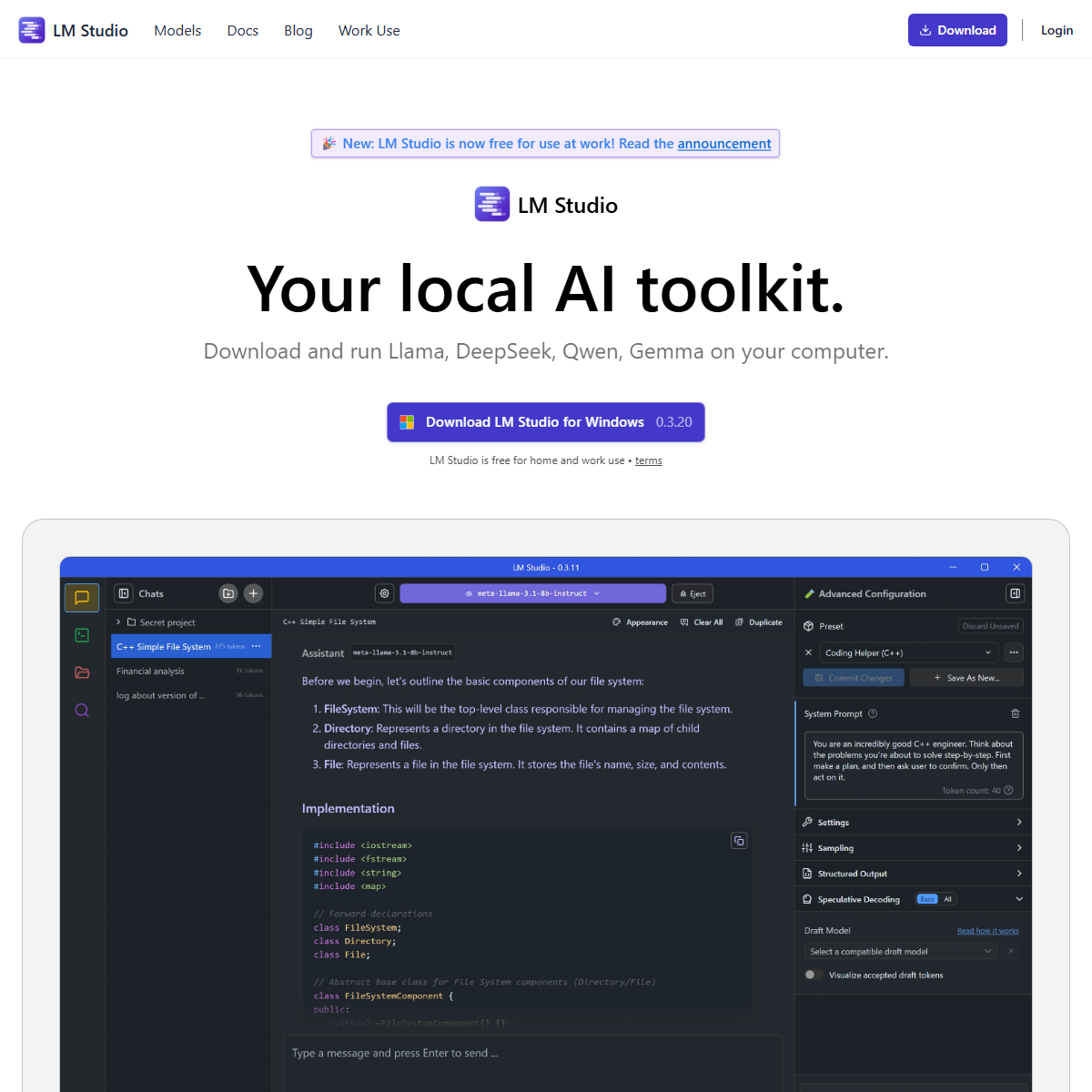Click the Advanced Configuration pencil icon
This screenshot has width=1092, height=1092.
pos(809,593)
